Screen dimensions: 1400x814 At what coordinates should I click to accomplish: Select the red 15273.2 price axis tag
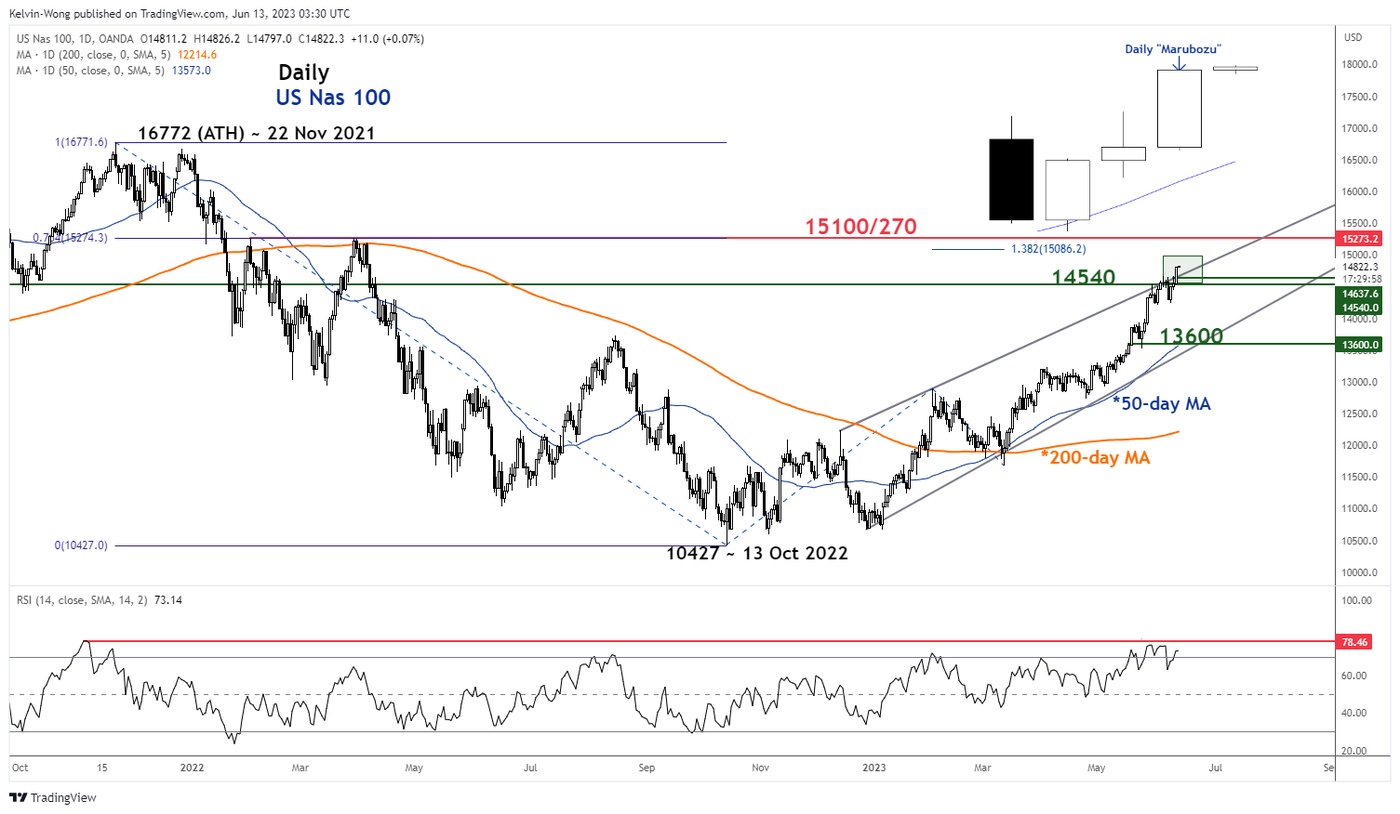pos(1361,239)
